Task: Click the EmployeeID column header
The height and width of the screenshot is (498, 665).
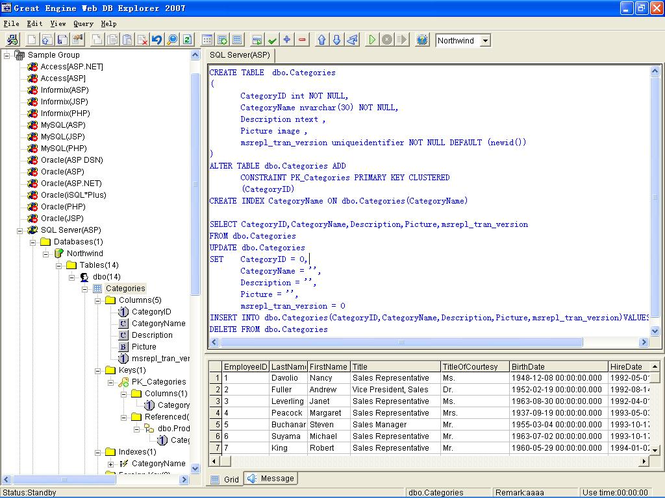Action: click(246, 367)
